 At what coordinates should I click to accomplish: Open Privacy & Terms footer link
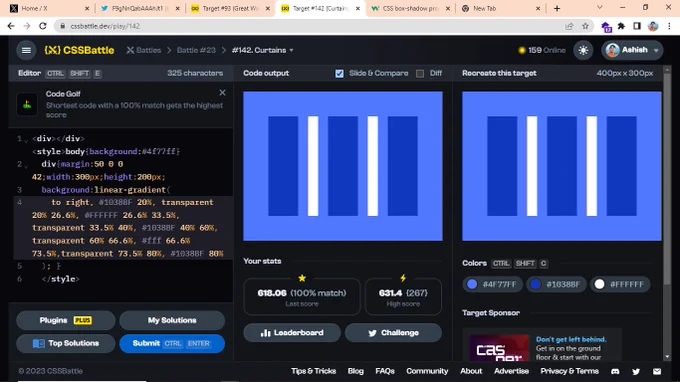pyautogui.click(x=569, y=371)
